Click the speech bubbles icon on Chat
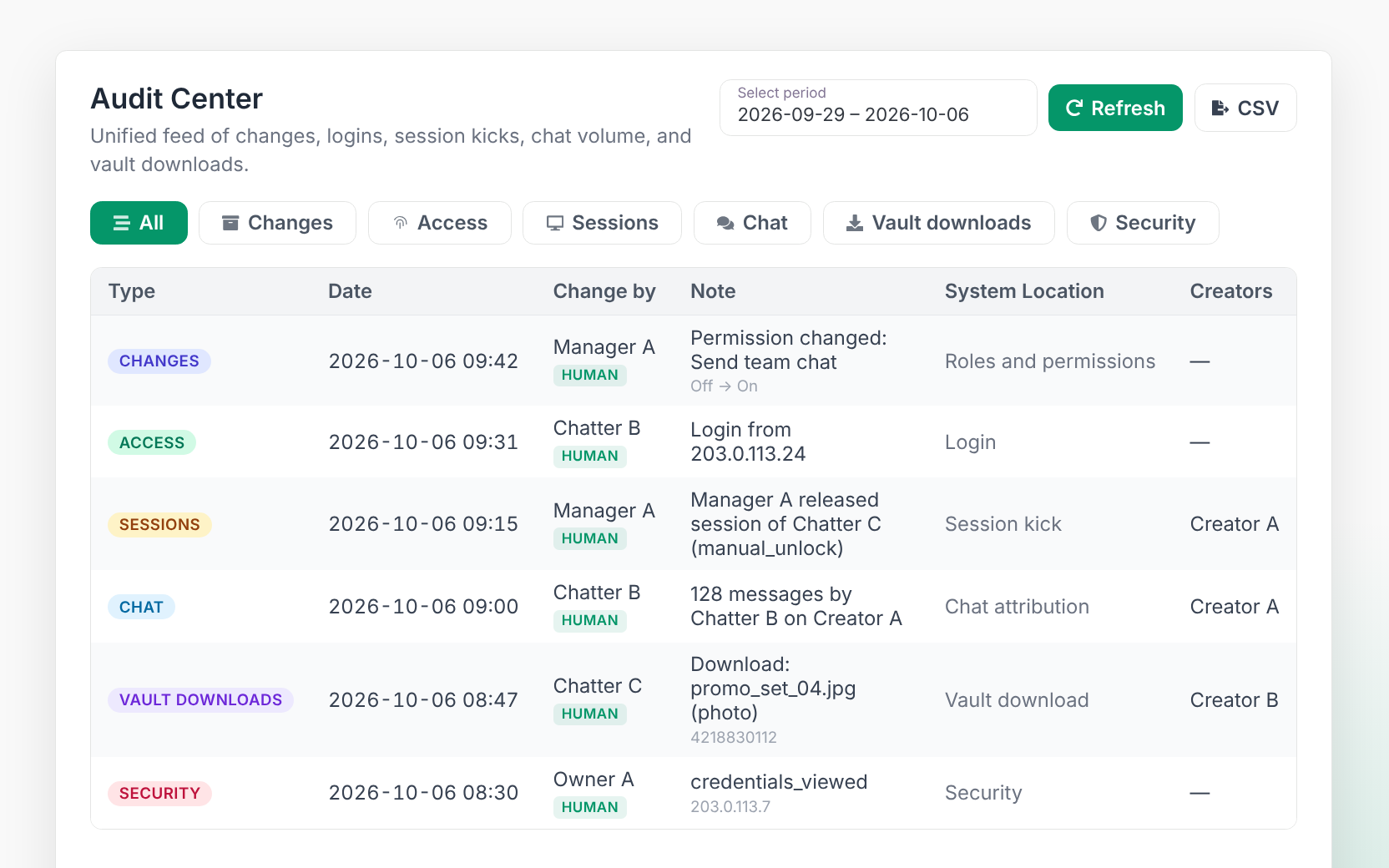 [725, 223]
